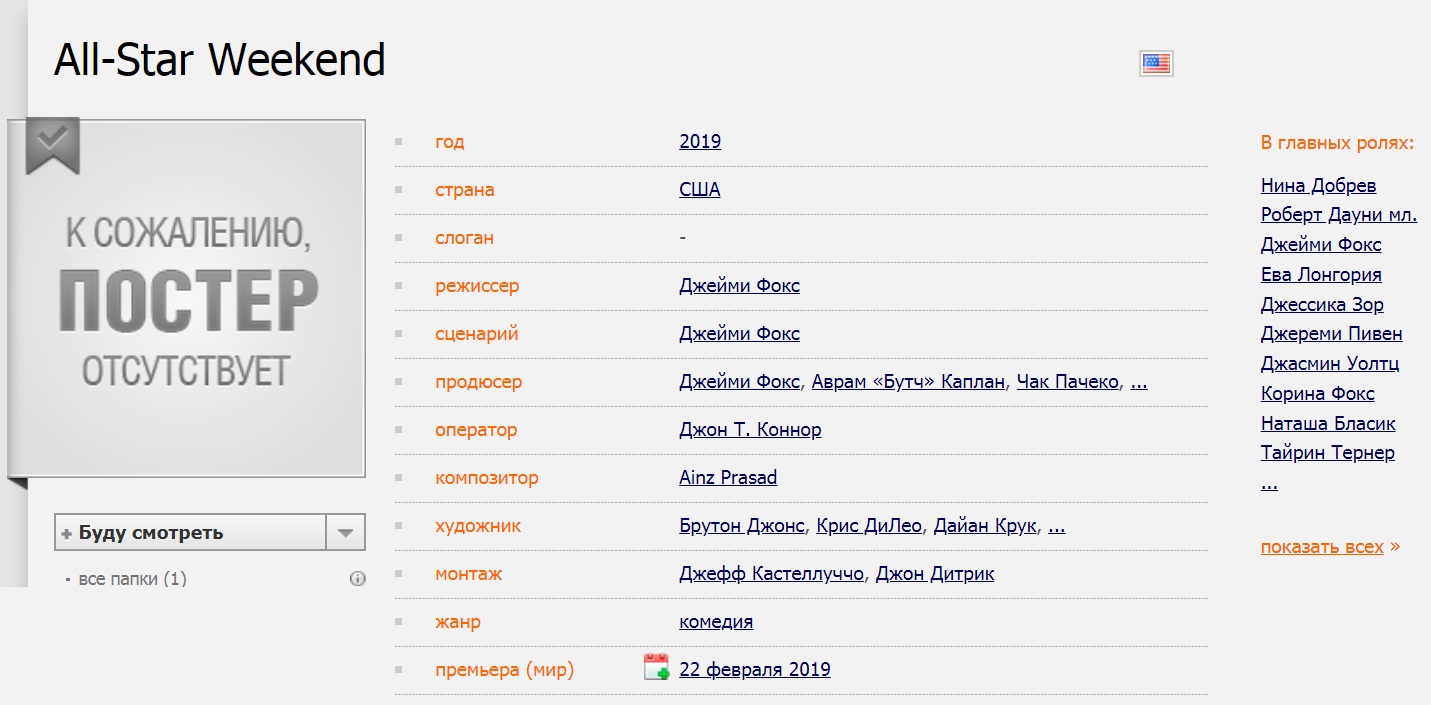
Task: Expand все папки (1) list
Action: coord(132,579)
